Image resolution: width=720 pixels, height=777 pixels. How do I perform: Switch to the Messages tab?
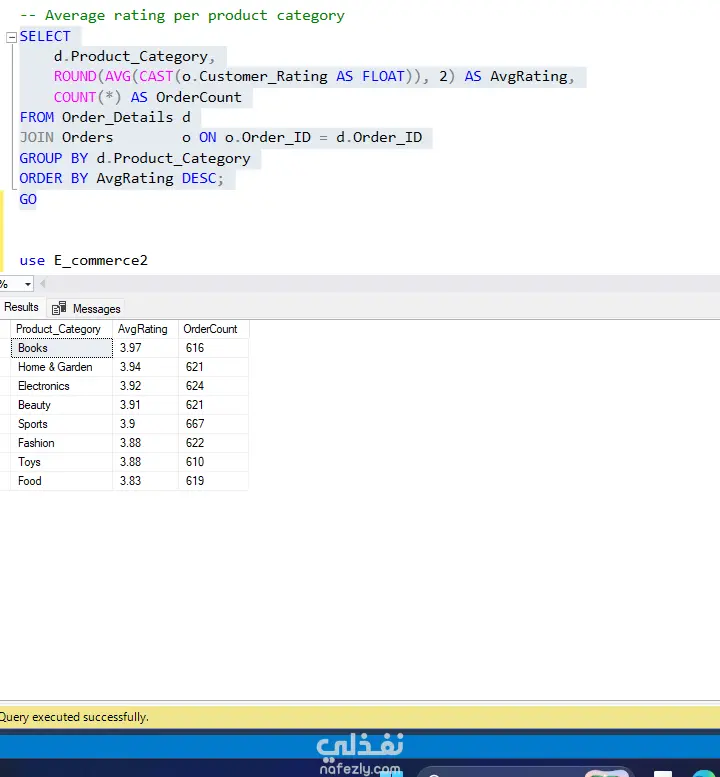(86, 309)
